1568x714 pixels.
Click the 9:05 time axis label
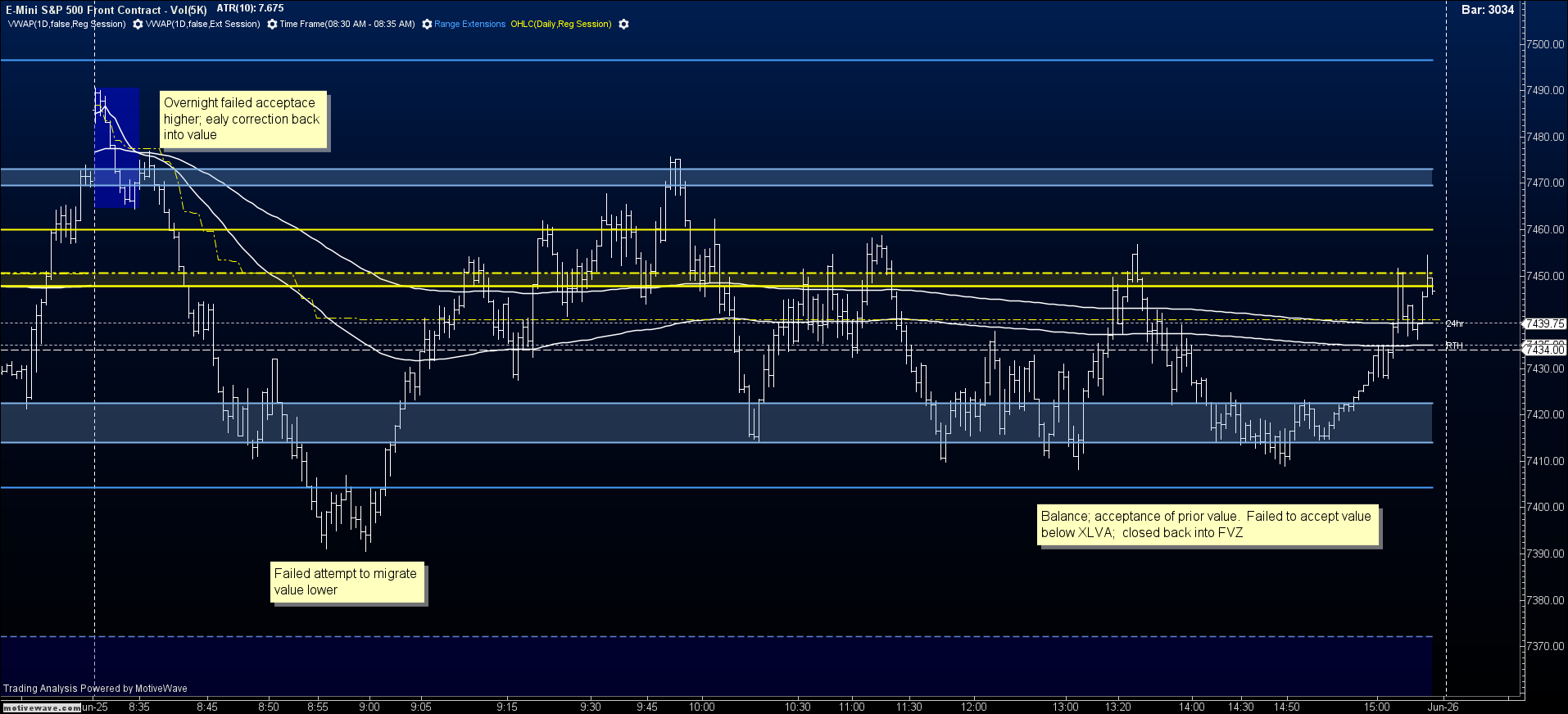point(421,707)
